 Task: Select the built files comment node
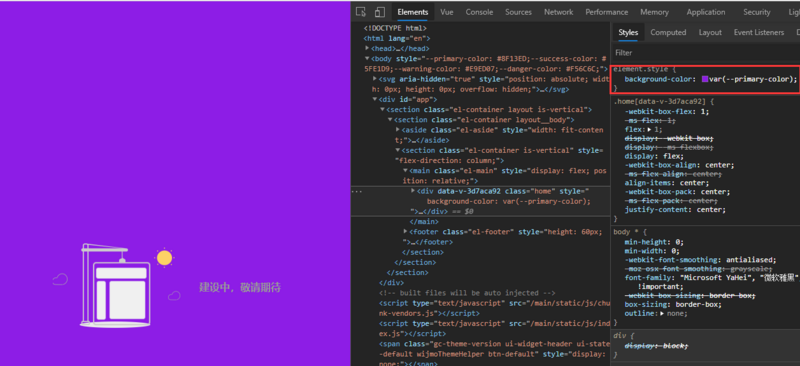(466, 293)
